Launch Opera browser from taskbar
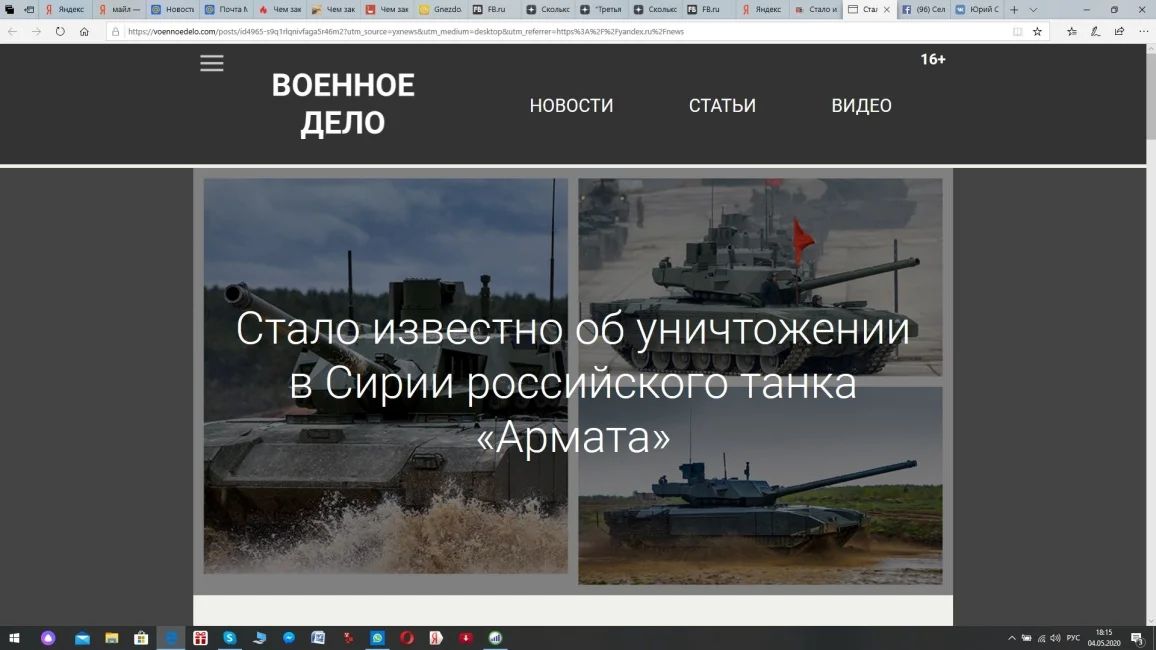 click(407, 638)
